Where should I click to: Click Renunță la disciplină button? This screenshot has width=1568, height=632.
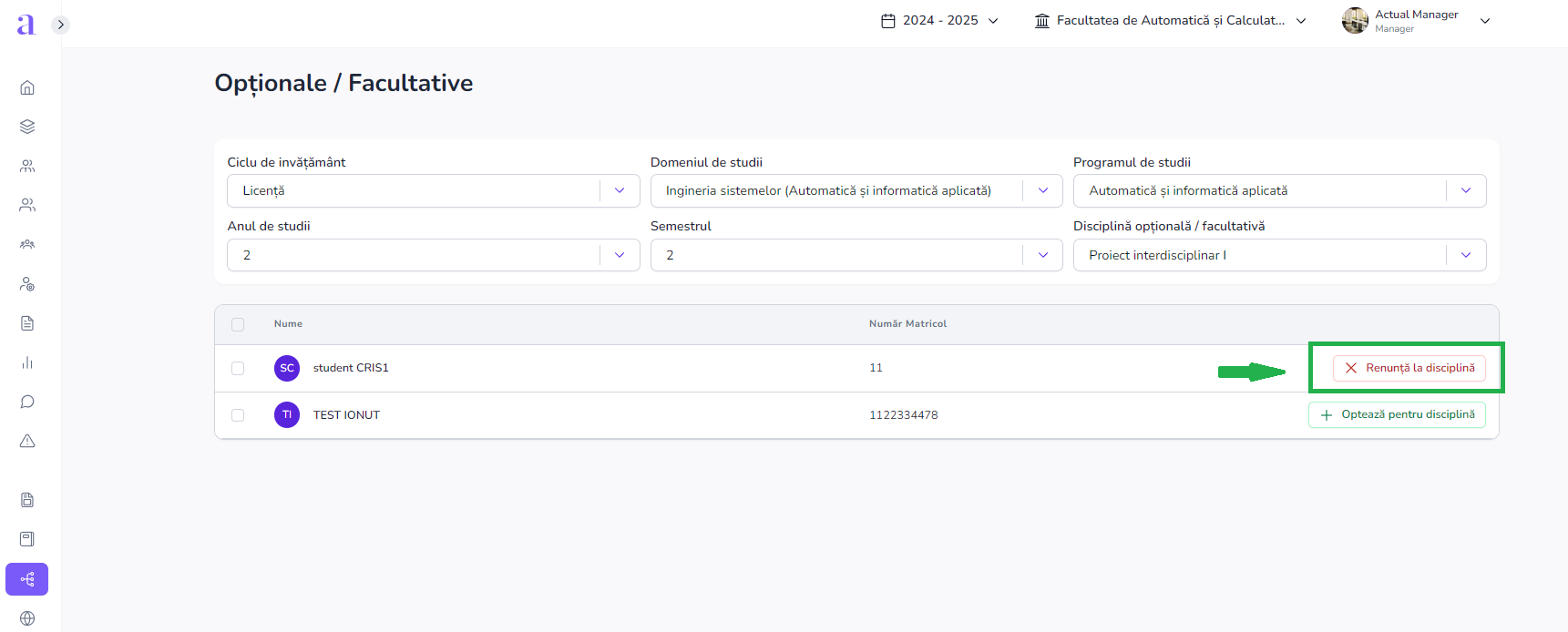point(1409,368)
